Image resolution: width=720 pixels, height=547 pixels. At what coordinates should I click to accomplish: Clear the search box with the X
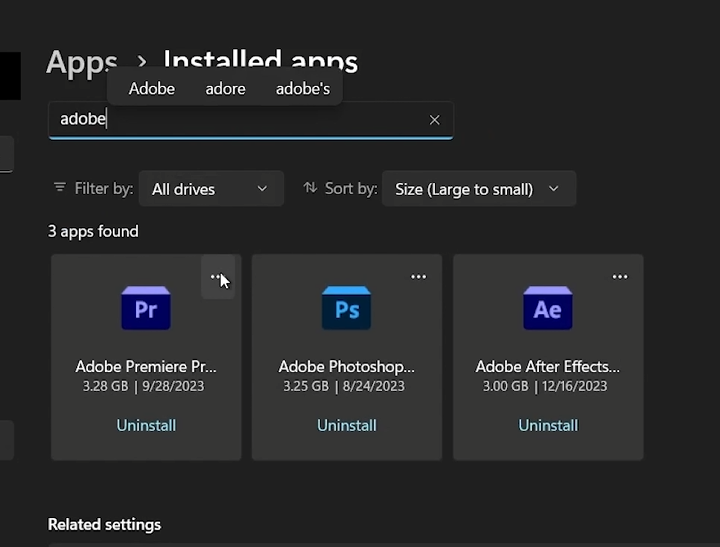click(434, 120)
